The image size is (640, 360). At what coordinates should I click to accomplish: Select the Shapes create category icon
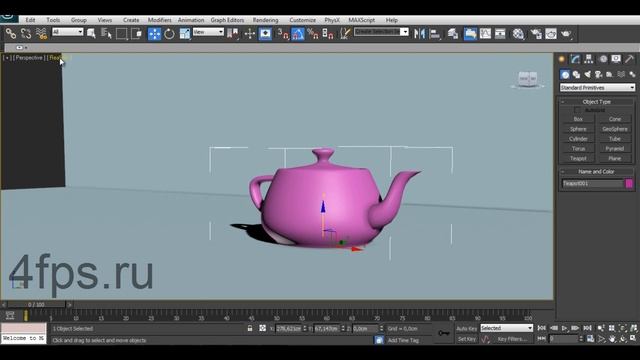(576, 74)
